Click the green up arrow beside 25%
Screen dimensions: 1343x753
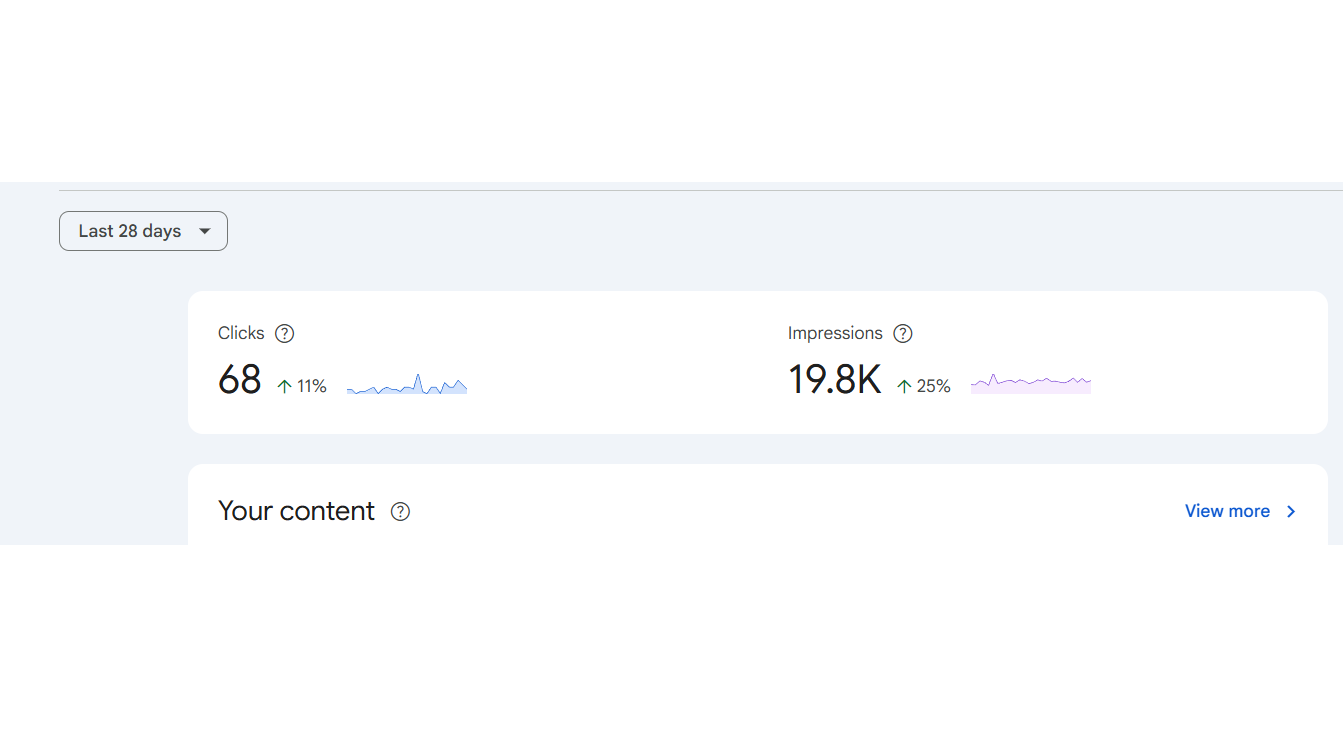click(x=904, y=386)
